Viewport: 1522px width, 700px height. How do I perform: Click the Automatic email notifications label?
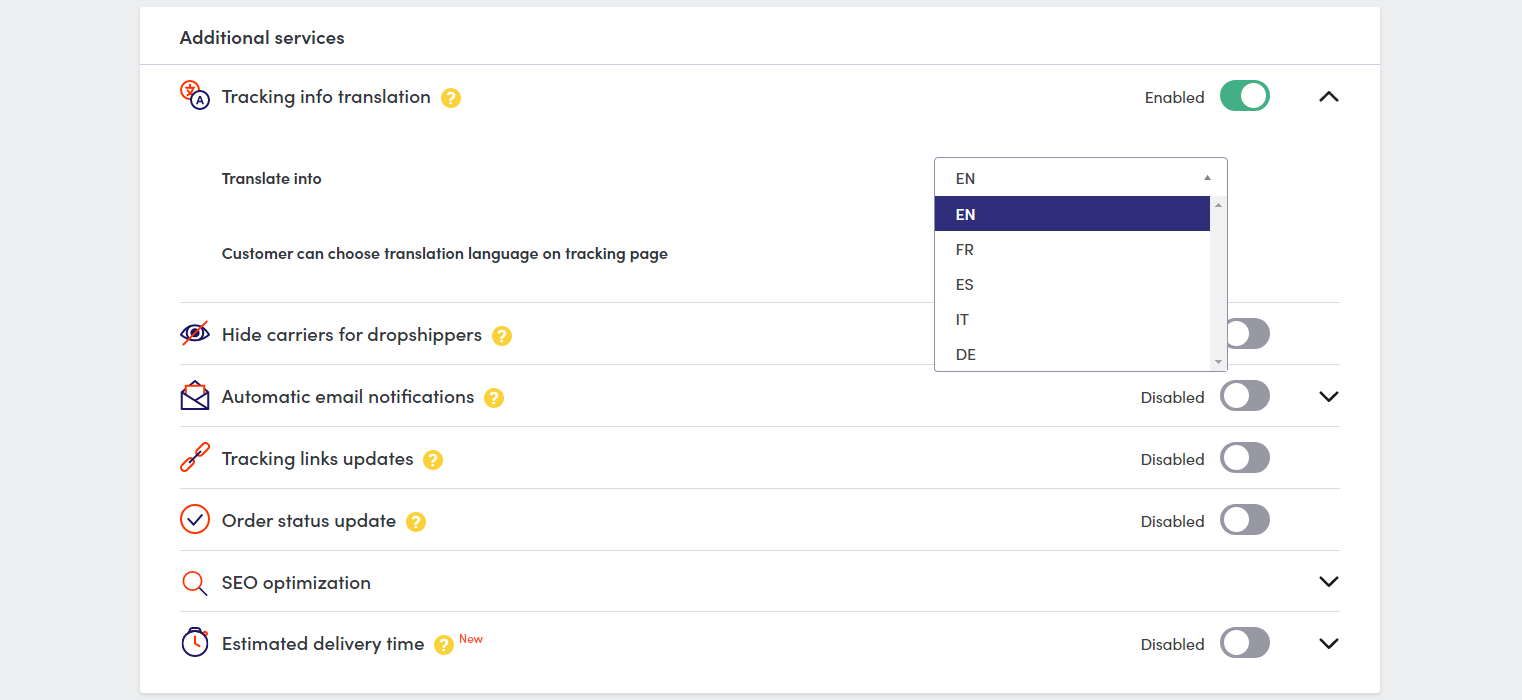pyautogui.click(x=348, y=397)
